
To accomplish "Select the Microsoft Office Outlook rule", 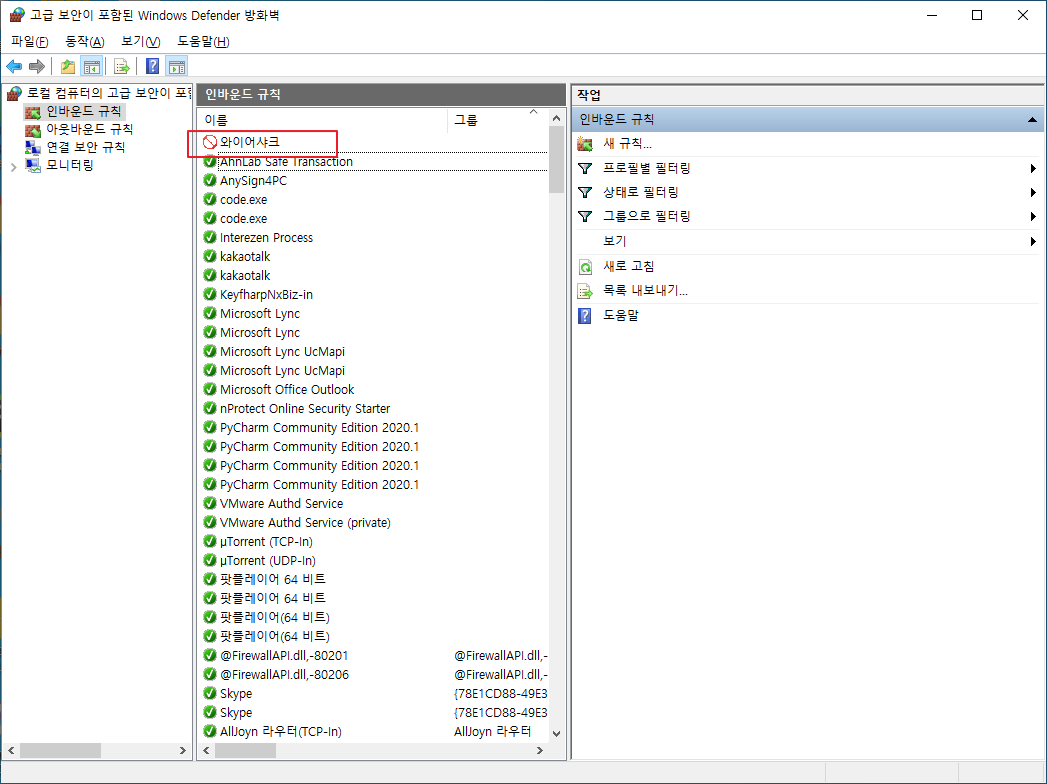I will click(374, 389).
